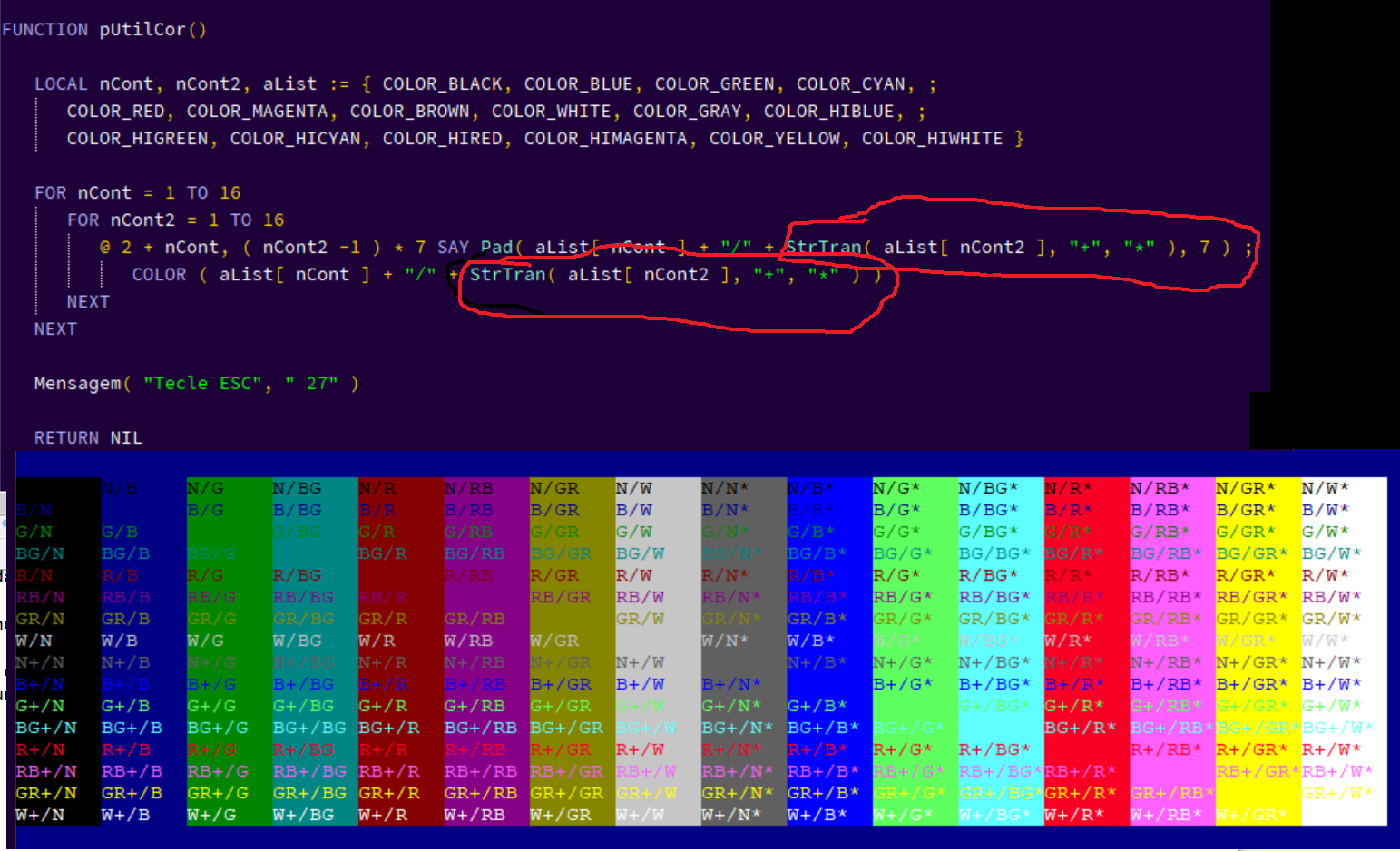Screen dimensions: 1400x851
Task: Select the "RB/W" color sample
Action: (x=641, y=597)
